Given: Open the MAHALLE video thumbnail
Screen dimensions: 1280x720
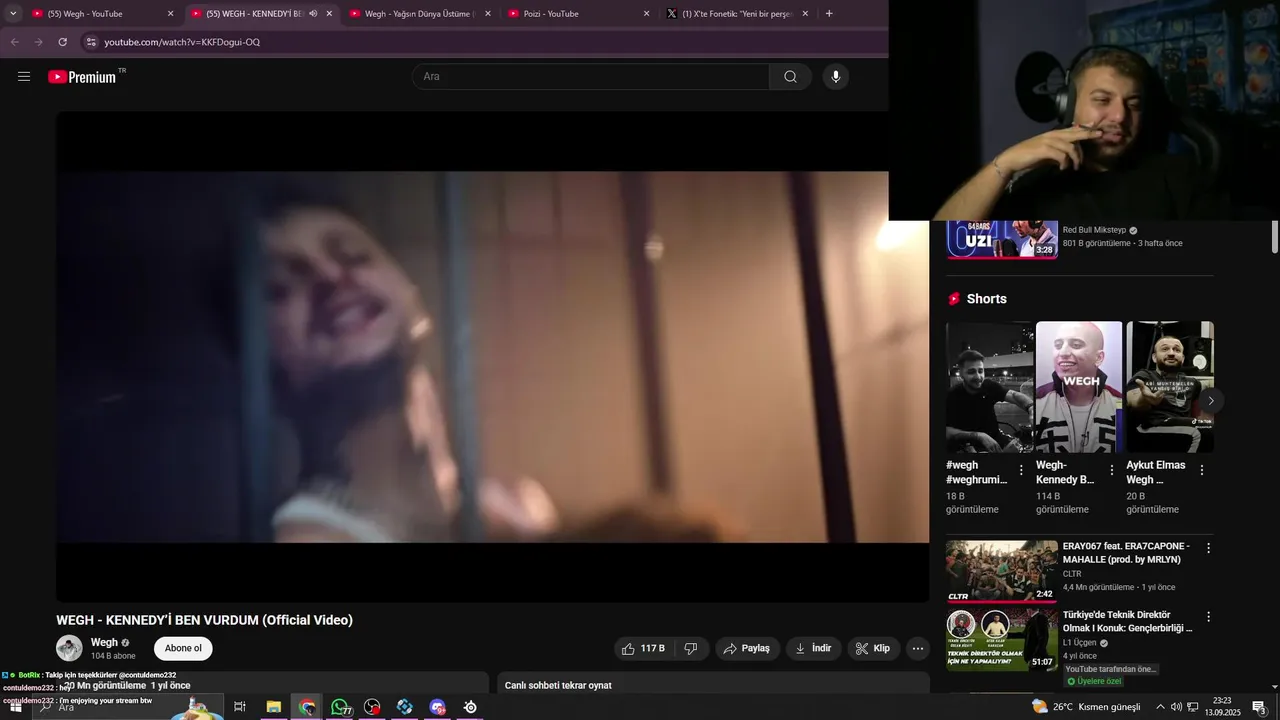Looking at the screenshot, I should tap(1002, 571).
